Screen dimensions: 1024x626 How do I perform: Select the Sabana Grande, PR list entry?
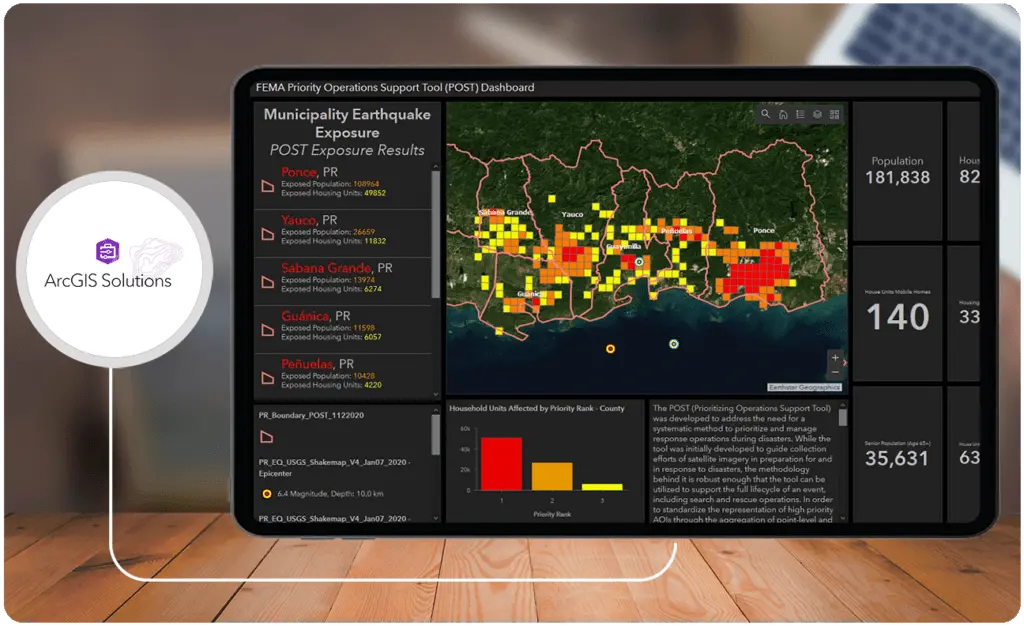pos(343,281)
